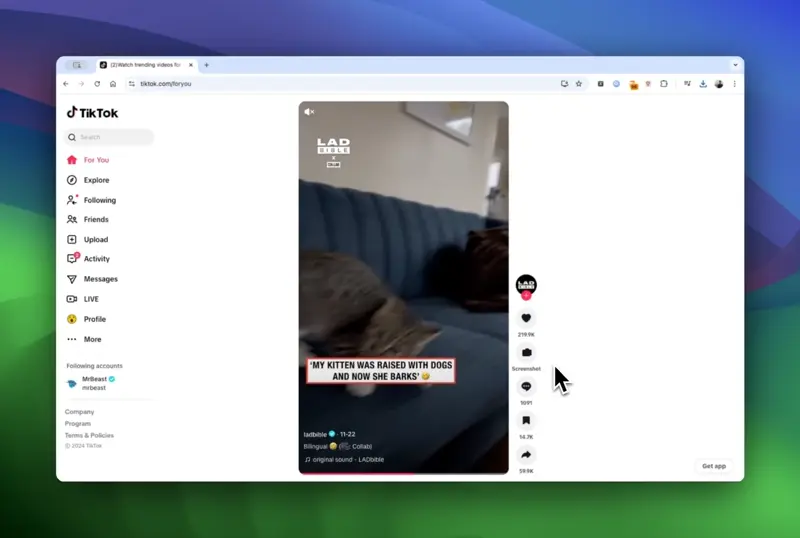Click install app icon in address bar

click(564, 84)
